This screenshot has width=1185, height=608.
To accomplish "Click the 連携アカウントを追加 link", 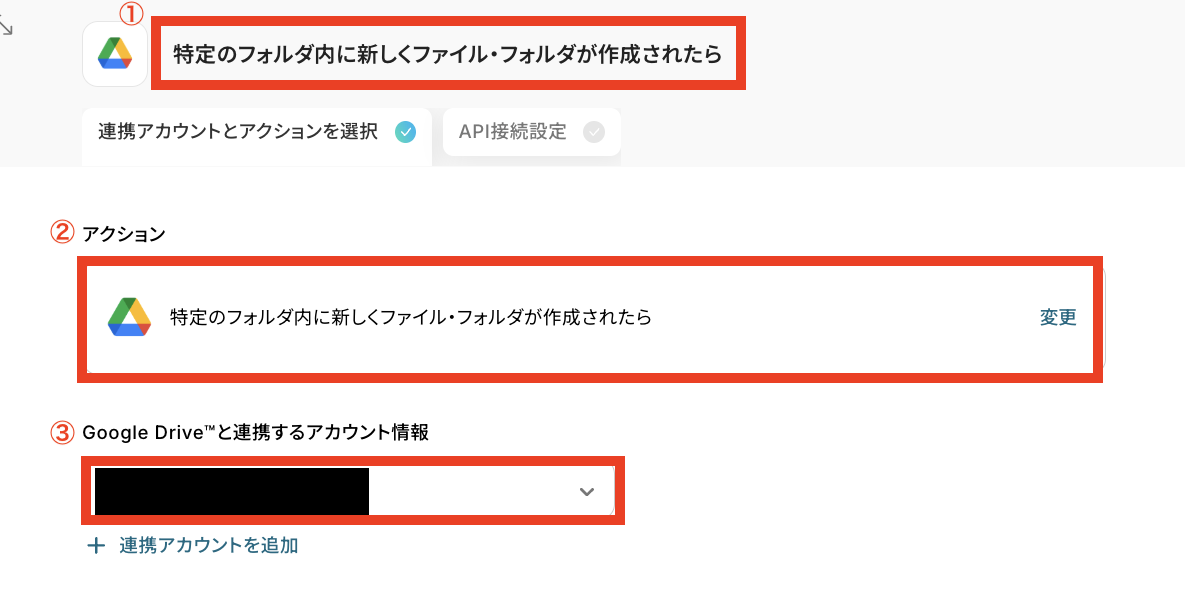I will pos(209,545).
